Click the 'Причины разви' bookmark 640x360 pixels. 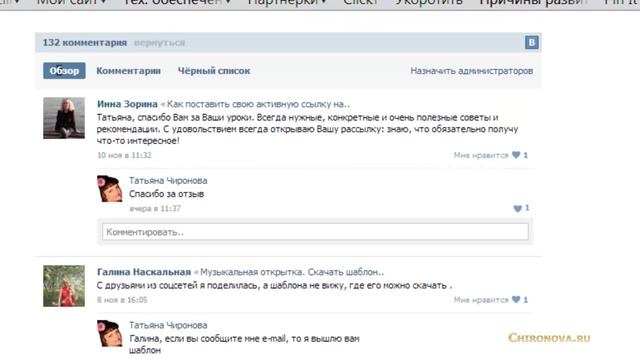pyautogui.click(x=533, y=2)
